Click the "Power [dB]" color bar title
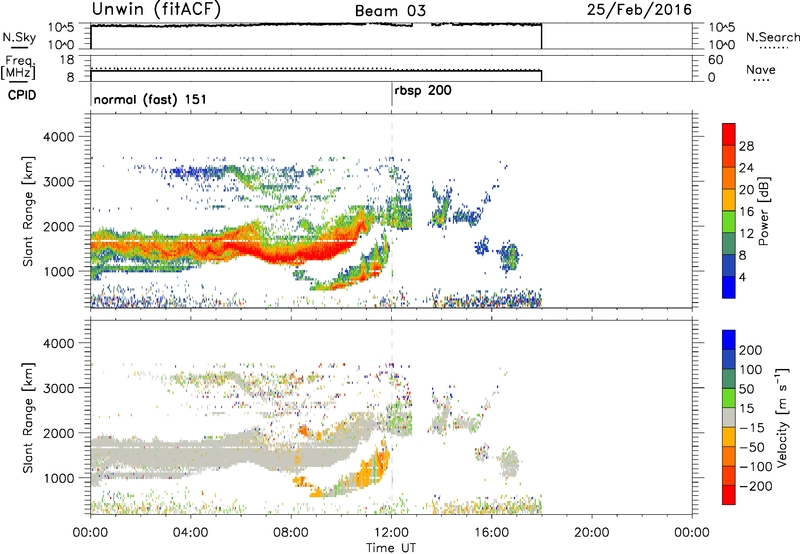Image resolution: width=800 pixels, height=554 pixels. coord(763,211)
